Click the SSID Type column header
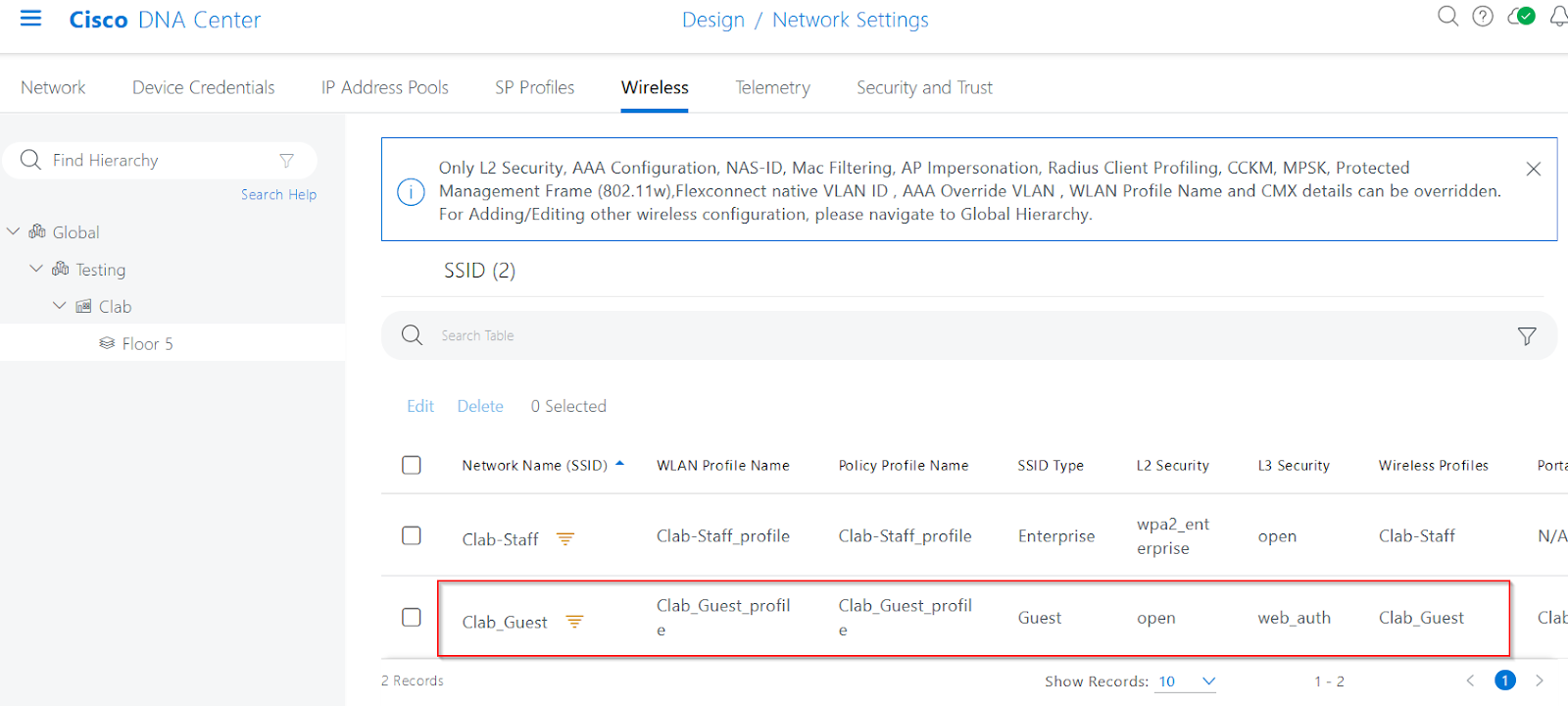The height and width of the screenshot is (706, 1568). pos(1051,465)
